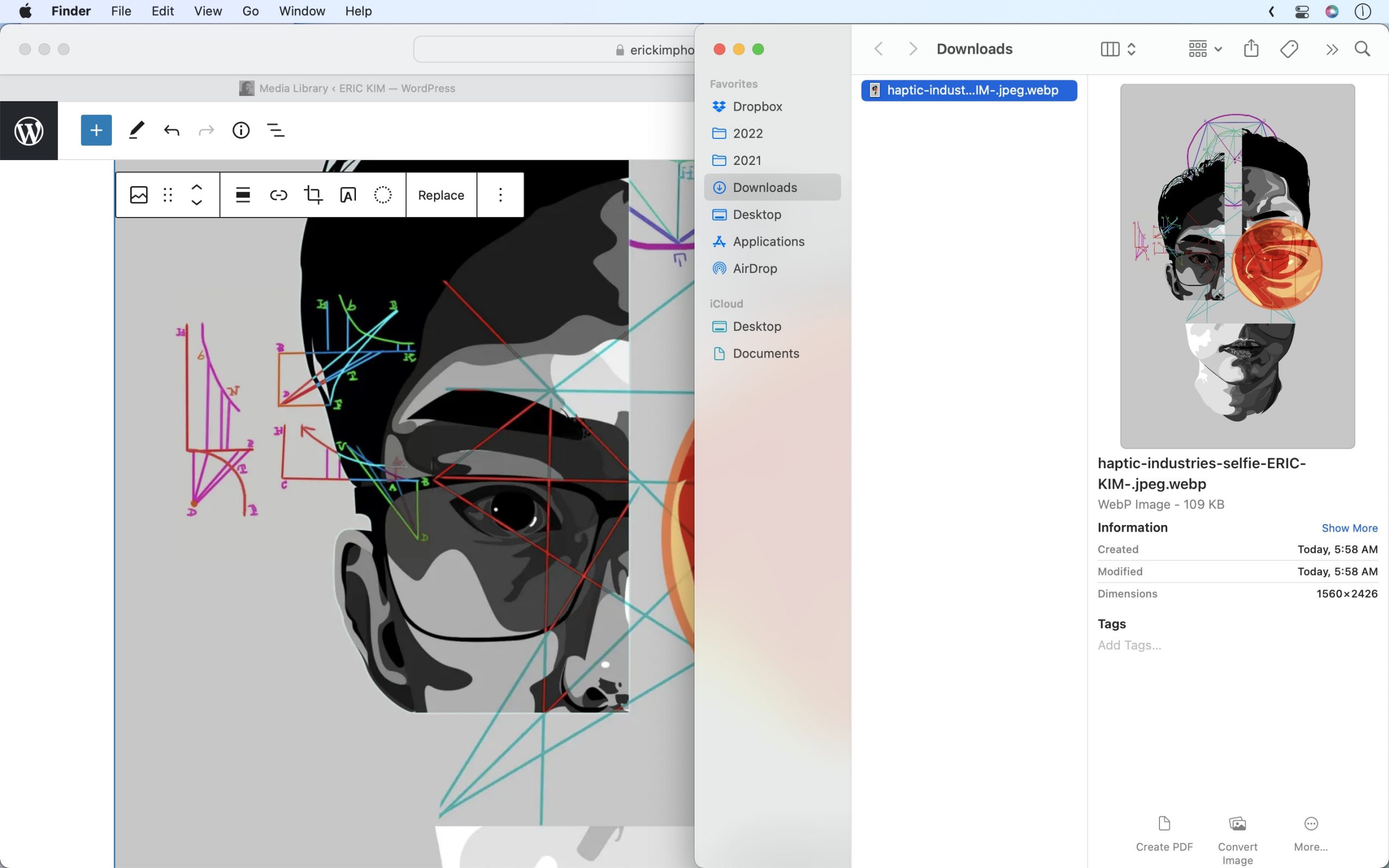Open the Window menu
This screenshot has height=868, width=1389.
click(x=302, y=11)
